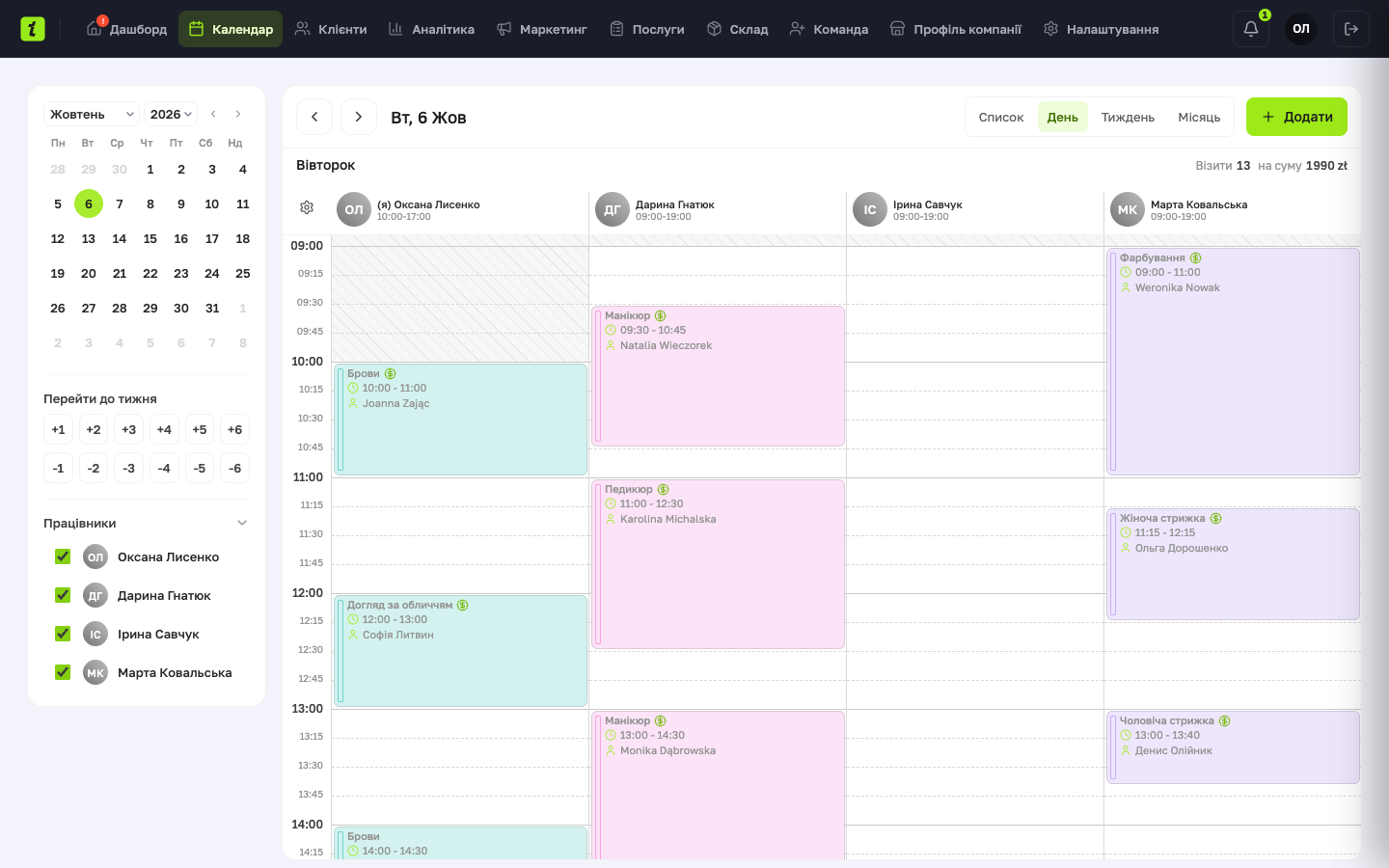
Task: Click the app logo icon
Action: tap(33, 29)
